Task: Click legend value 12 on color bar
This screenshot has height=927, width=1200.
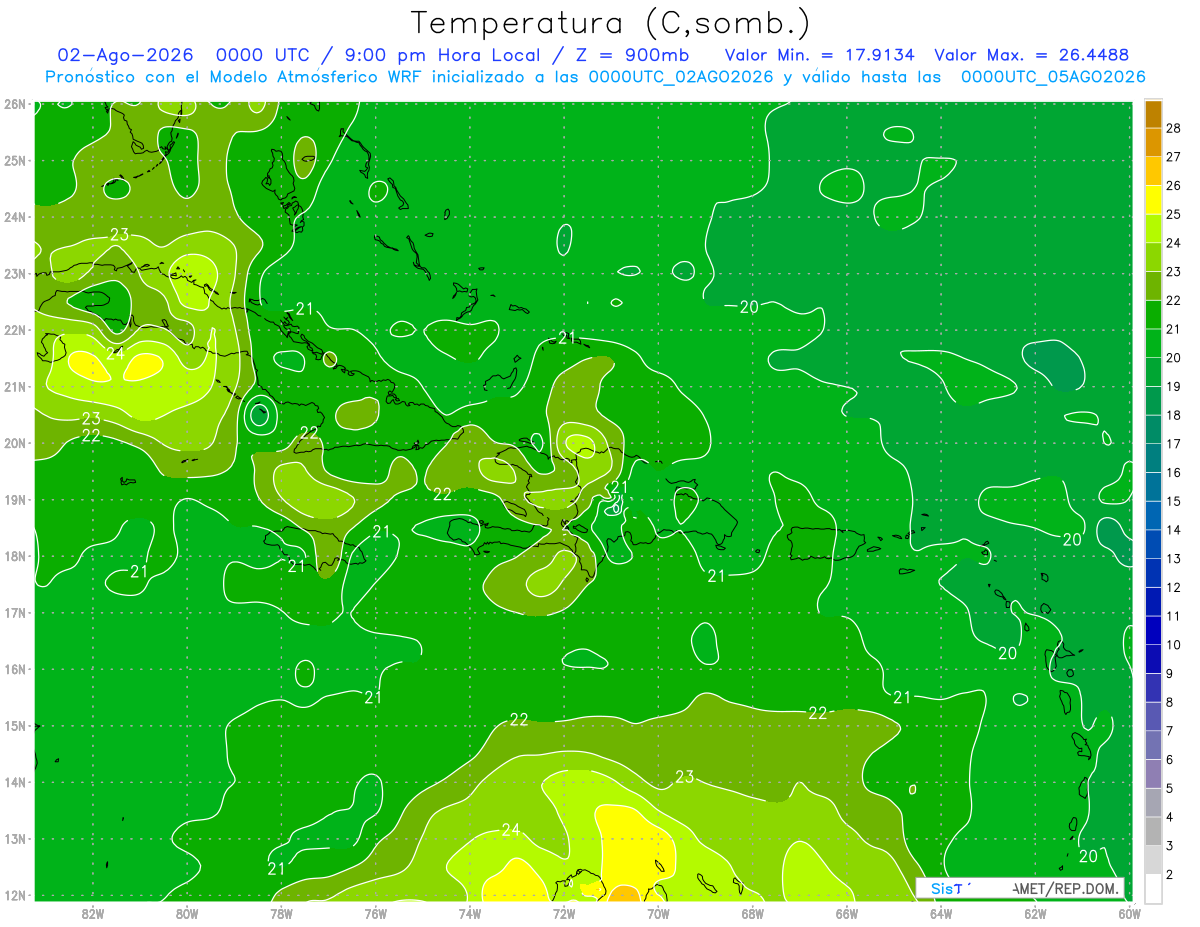Action: point(1173,587)
